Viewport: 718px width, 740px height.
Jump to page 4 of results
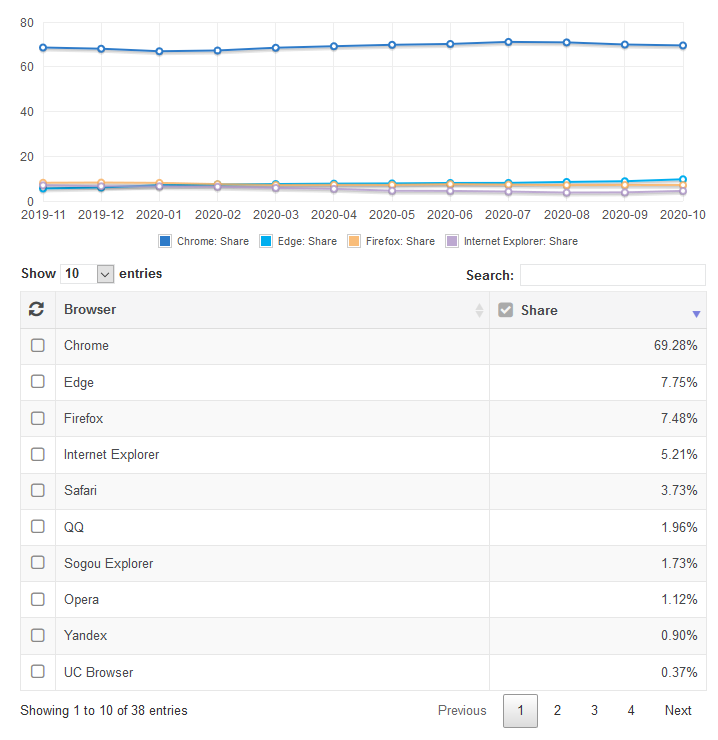tap(631, 711)
